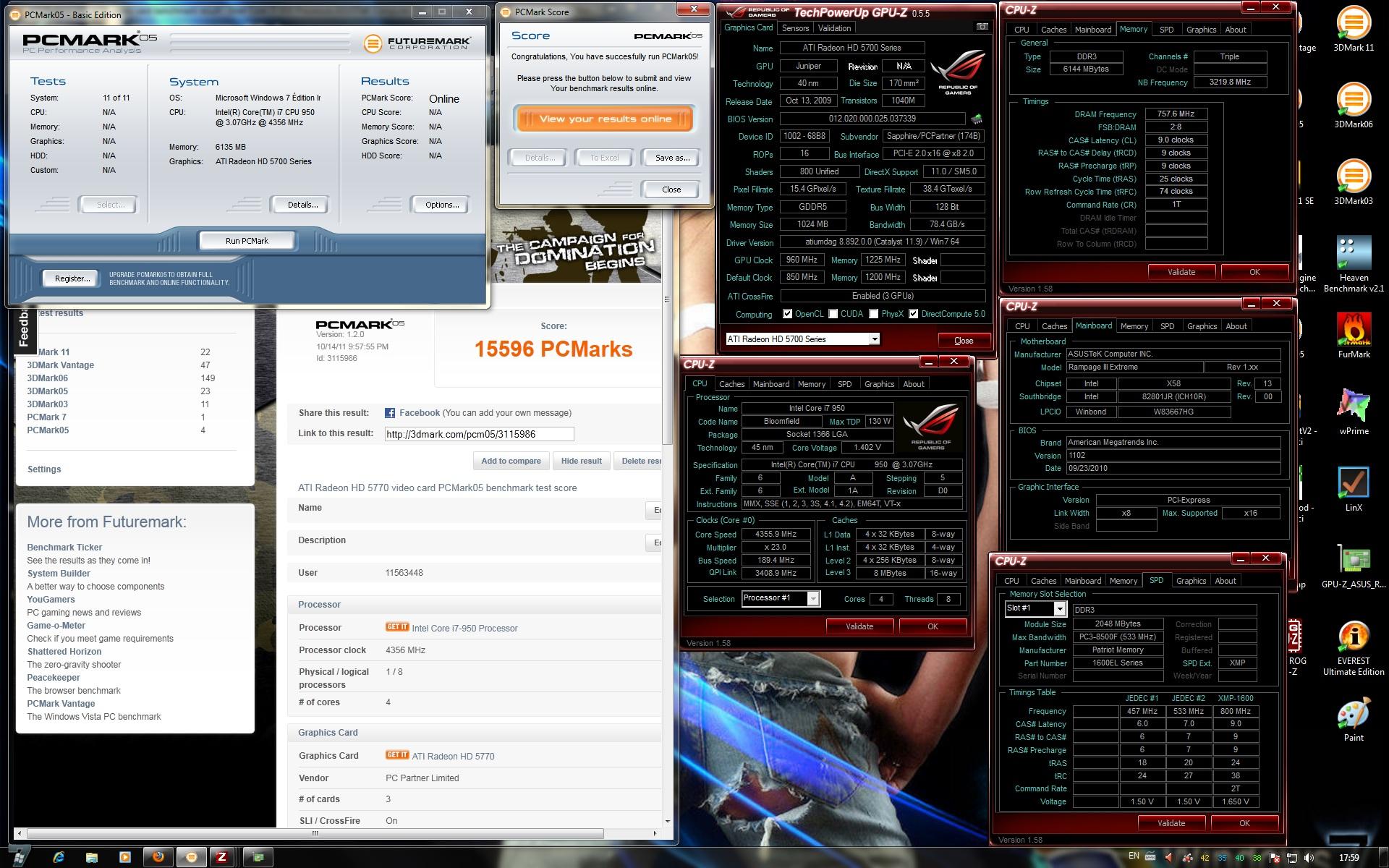This screenshot has height=868, width=1389.
Task: Open the 3DMark06 desktop shortcut
Action: [x=1353, y=106]
